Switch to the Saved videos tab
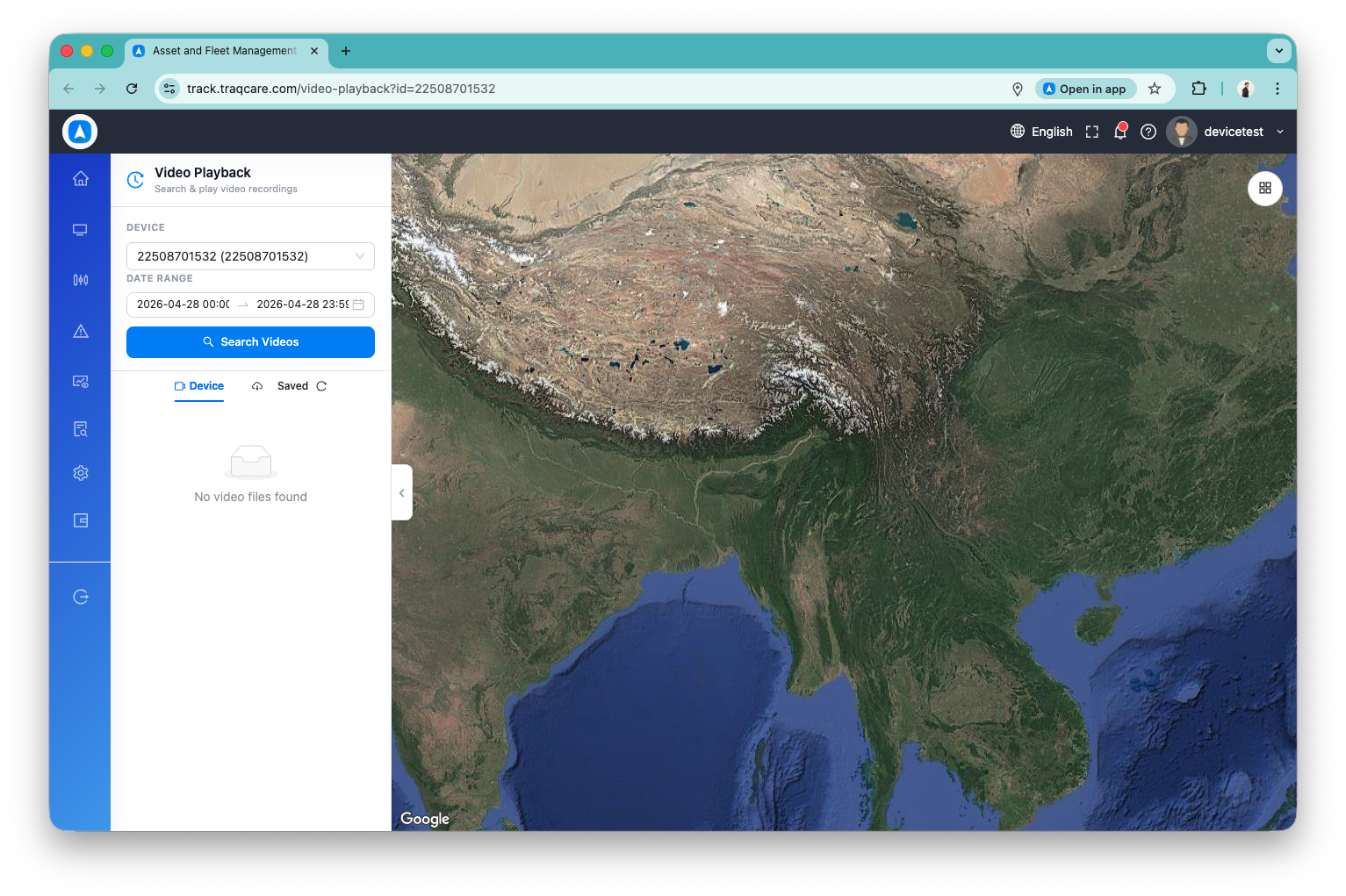The height and width of the screenshot is (896, 1346). [x=292, y=386]
